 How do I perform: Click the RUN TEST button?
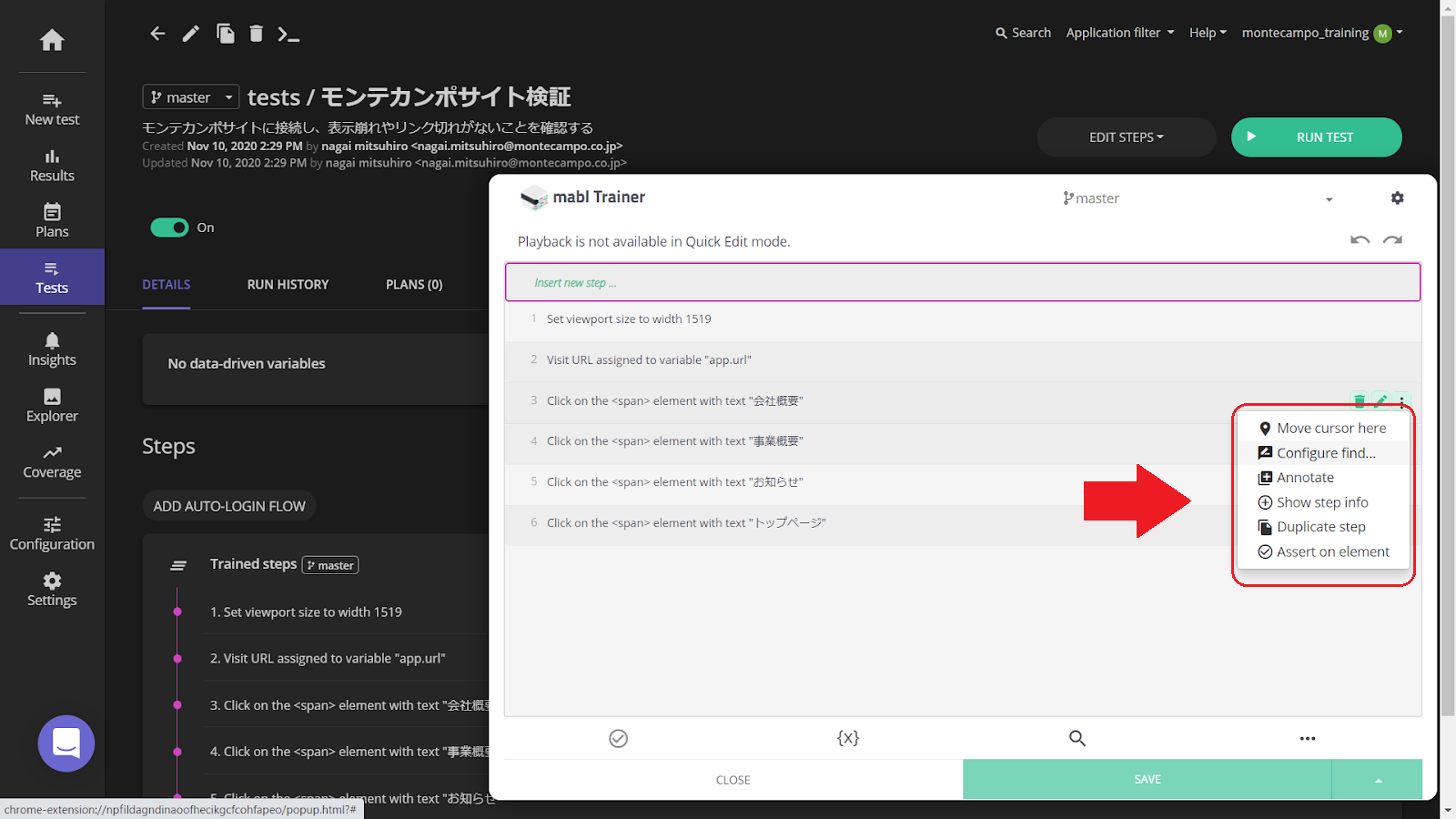pos(1316,137)
